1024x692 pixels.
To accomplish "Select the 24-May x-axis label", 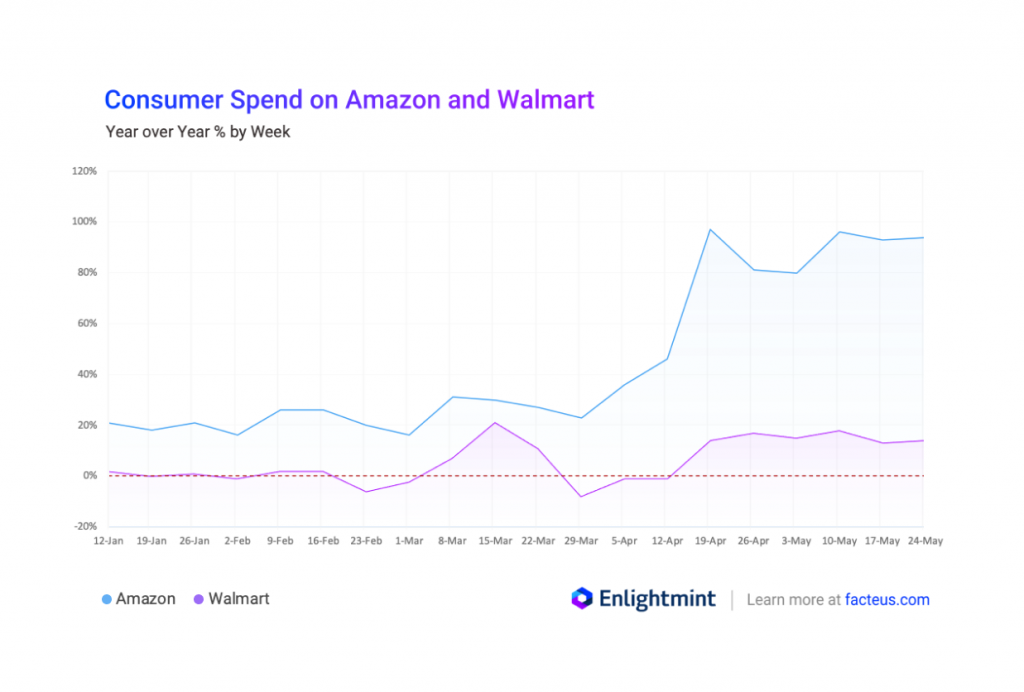I will (x=924, y=540).
